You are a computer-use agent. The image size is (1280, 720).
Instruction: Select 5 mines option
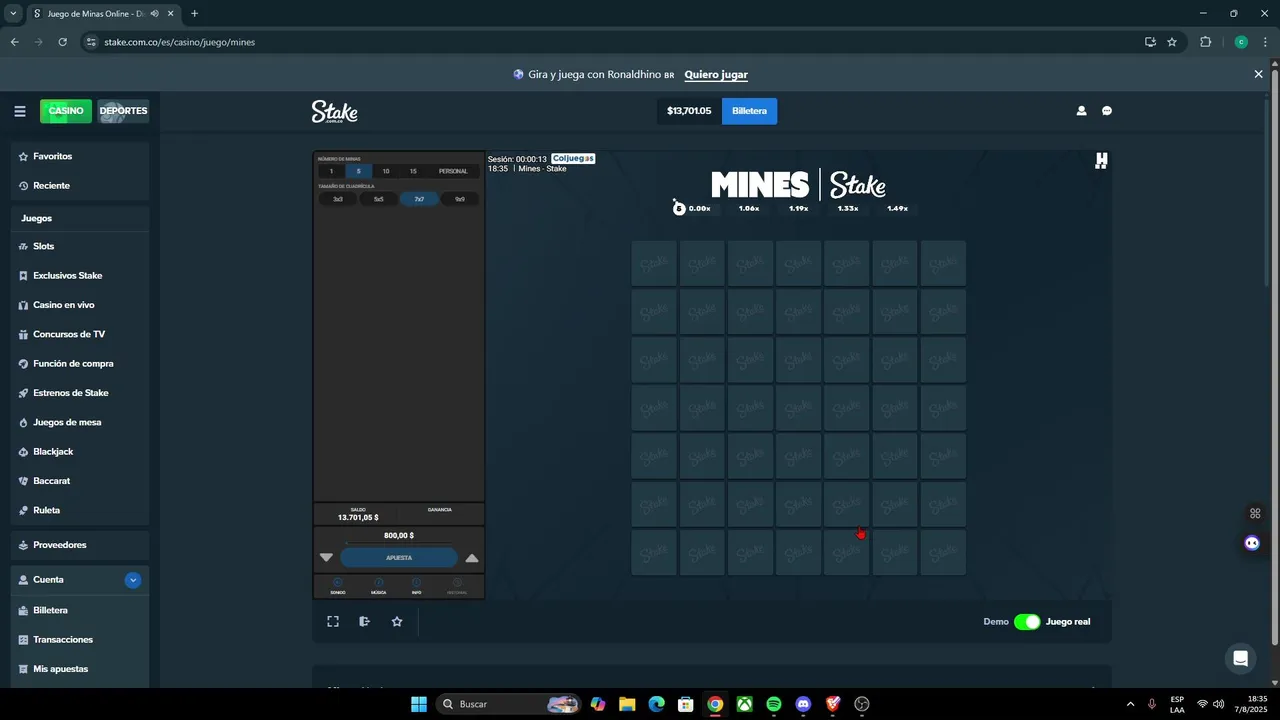pyautogui.click(x=359, y=171)
